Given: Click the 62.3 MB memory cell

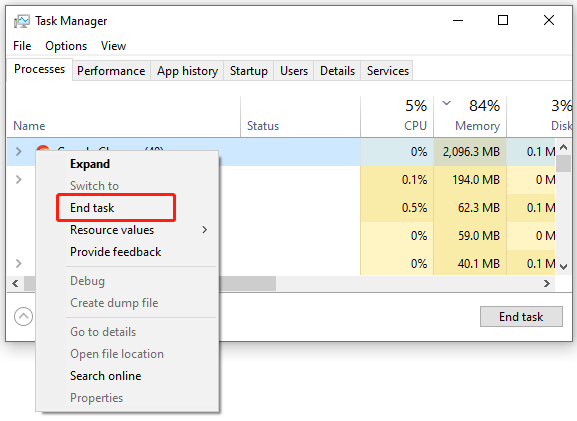Looking at the screenshot, I should (470, 208).
